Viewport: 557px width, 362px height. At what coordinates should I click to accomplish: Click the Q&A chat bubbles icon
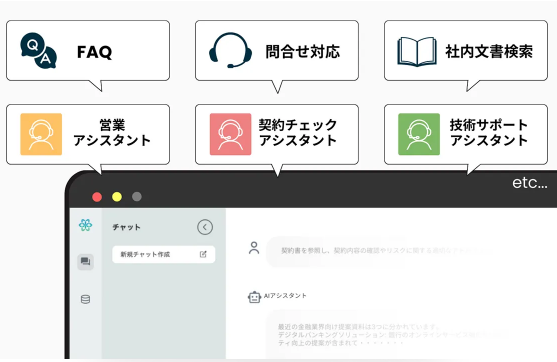(x=38, y=51)
